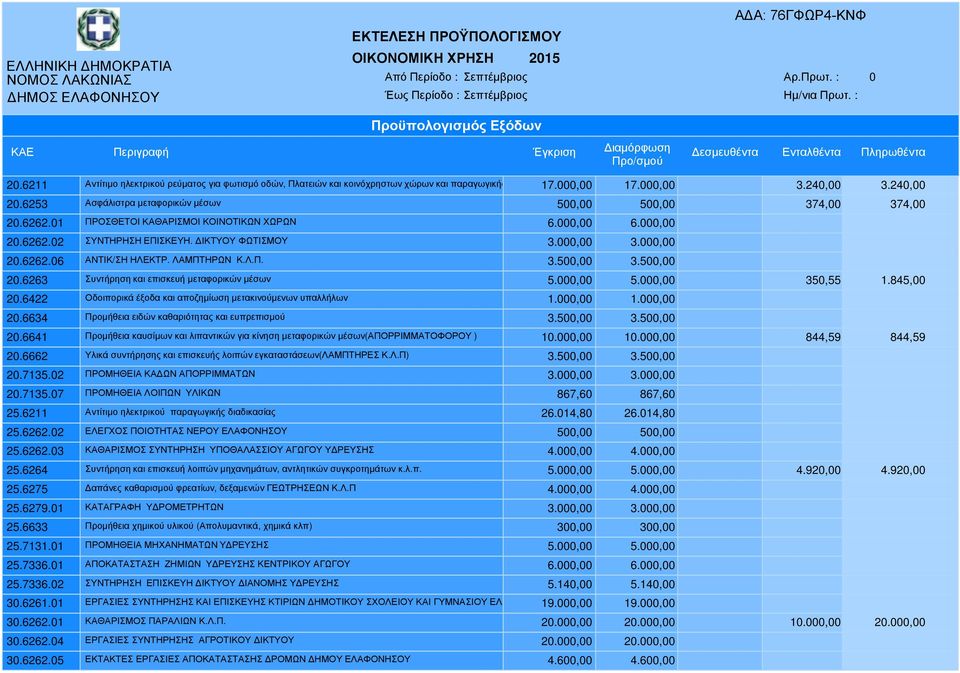Click the Από Περίοδο Σεπτέμβριος line

[456, 77]
